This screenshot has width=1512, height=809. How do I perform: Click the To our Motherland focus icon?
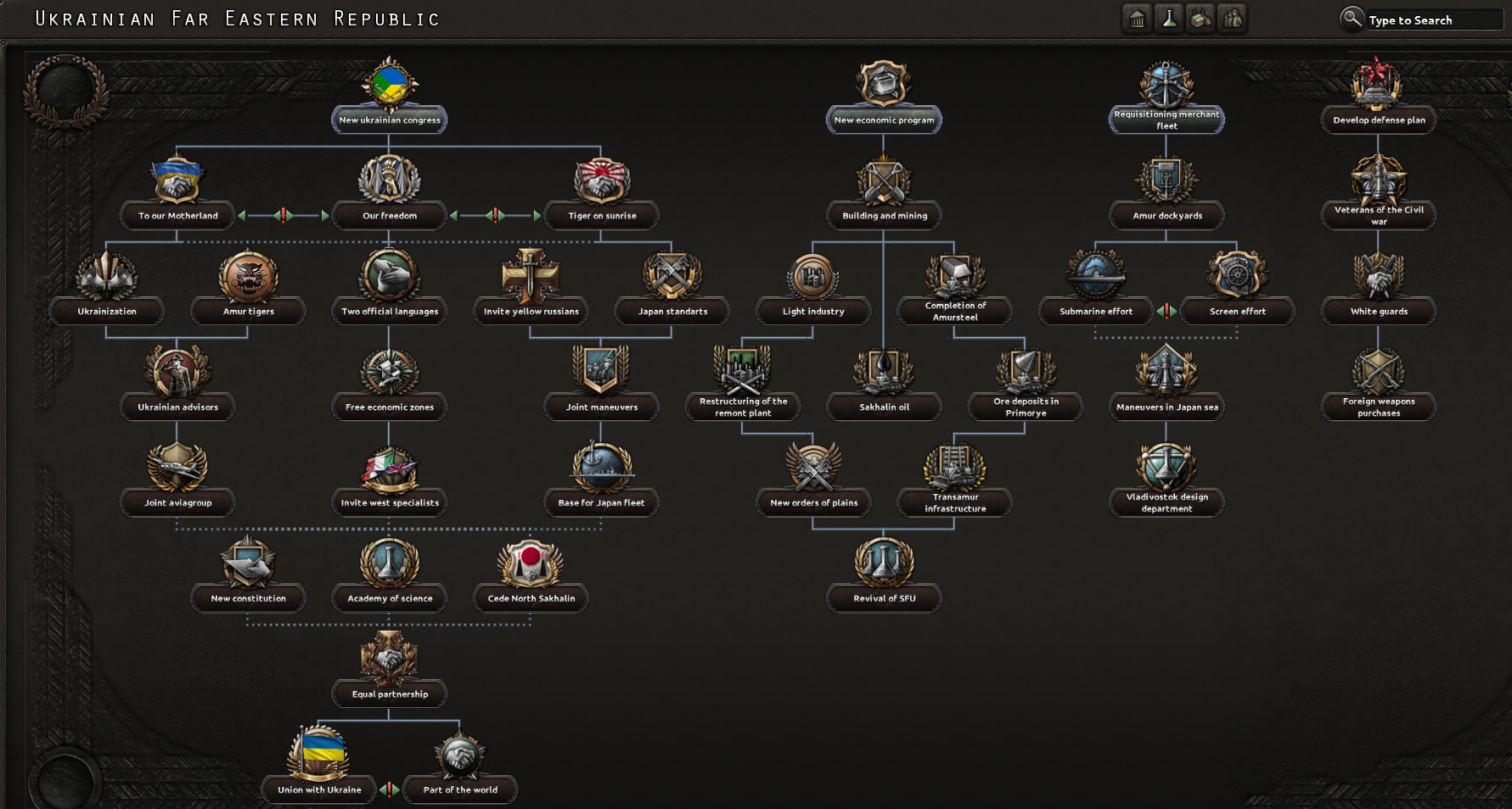(x=177, y=180)
